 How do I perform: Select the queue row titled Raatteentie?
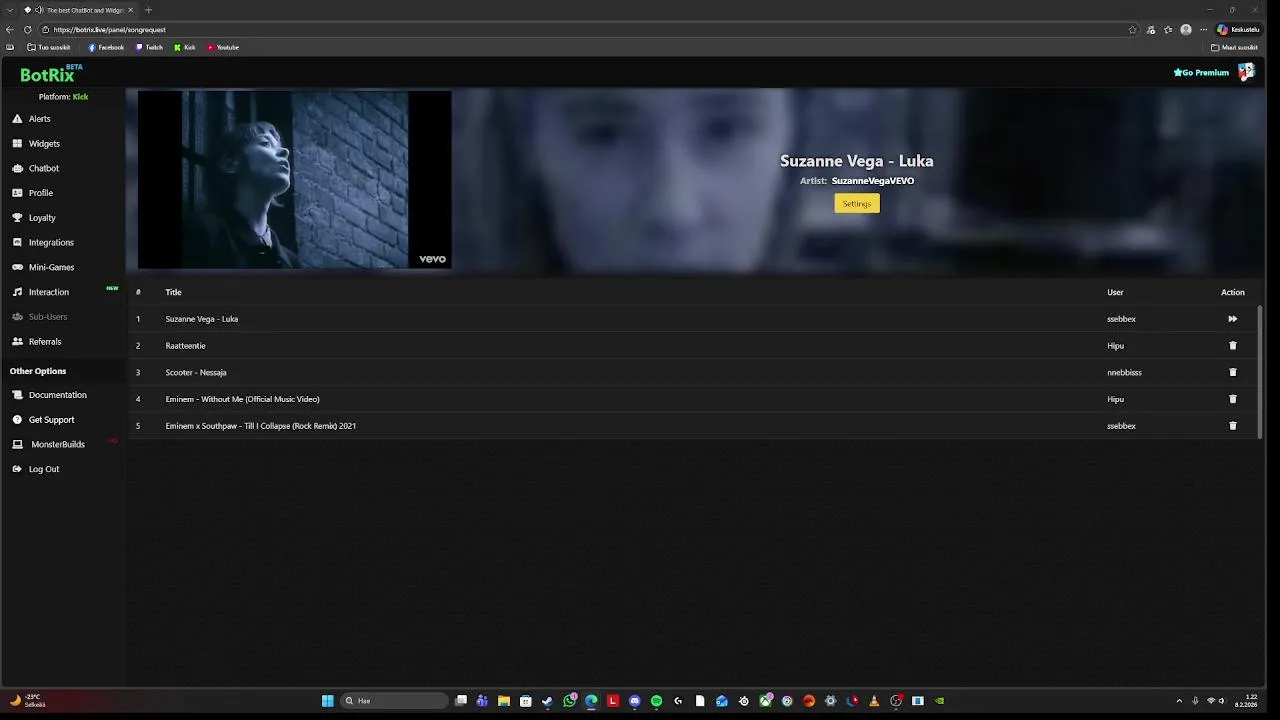[692, 346]
